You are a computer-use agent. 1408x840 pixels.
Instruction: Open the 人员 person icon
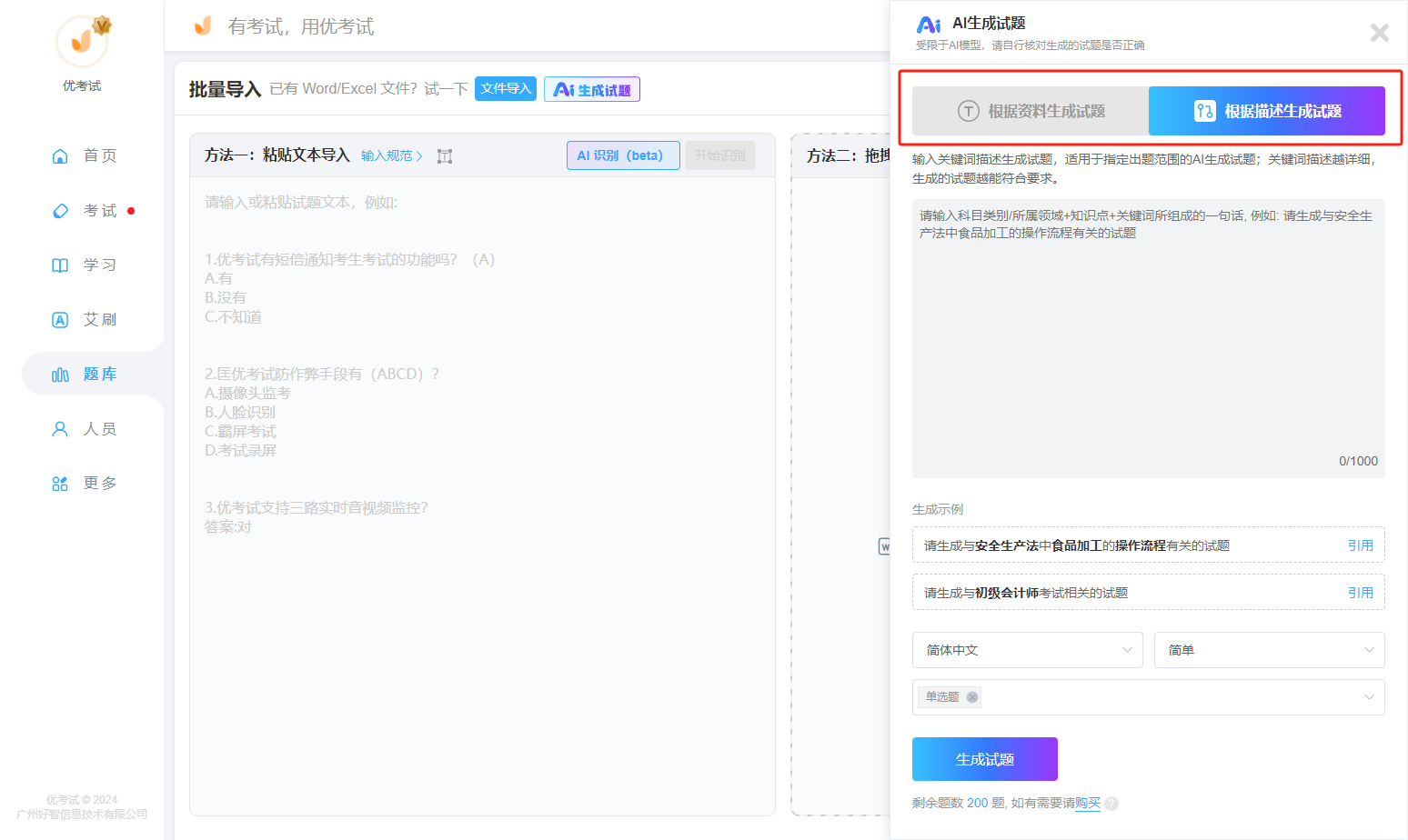click(x=60, y=429)
